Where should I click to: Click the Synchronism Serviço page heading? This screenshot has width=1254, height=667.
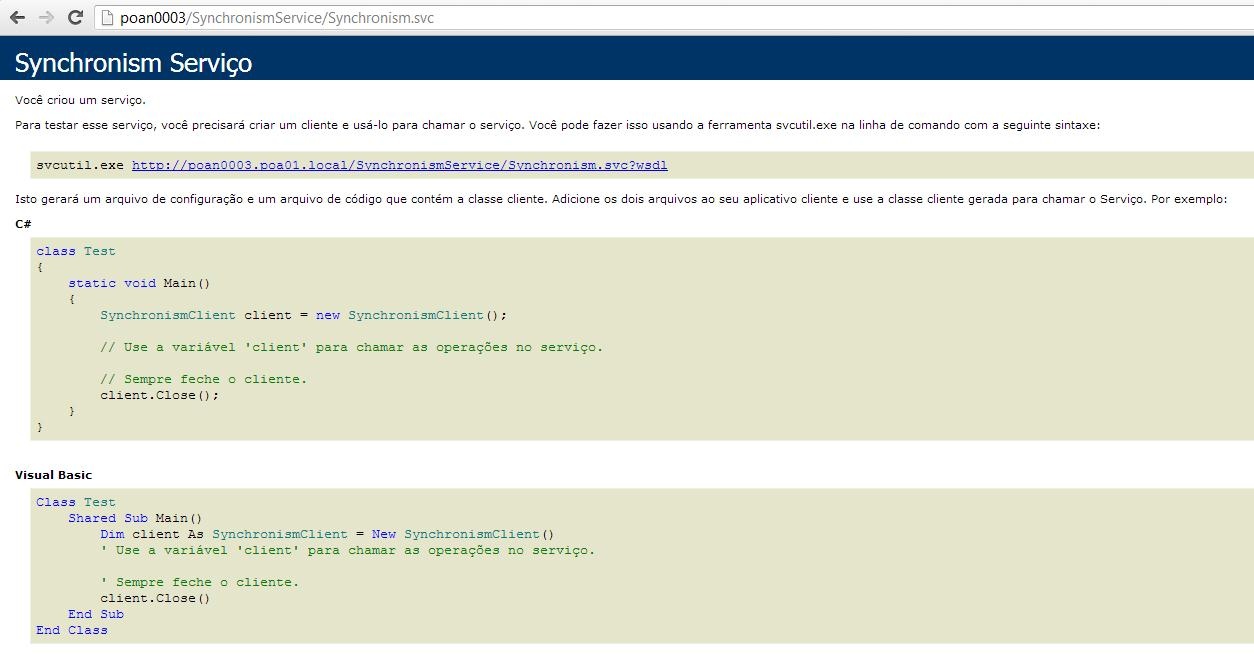pyautogui.click(x=133, y=63)
